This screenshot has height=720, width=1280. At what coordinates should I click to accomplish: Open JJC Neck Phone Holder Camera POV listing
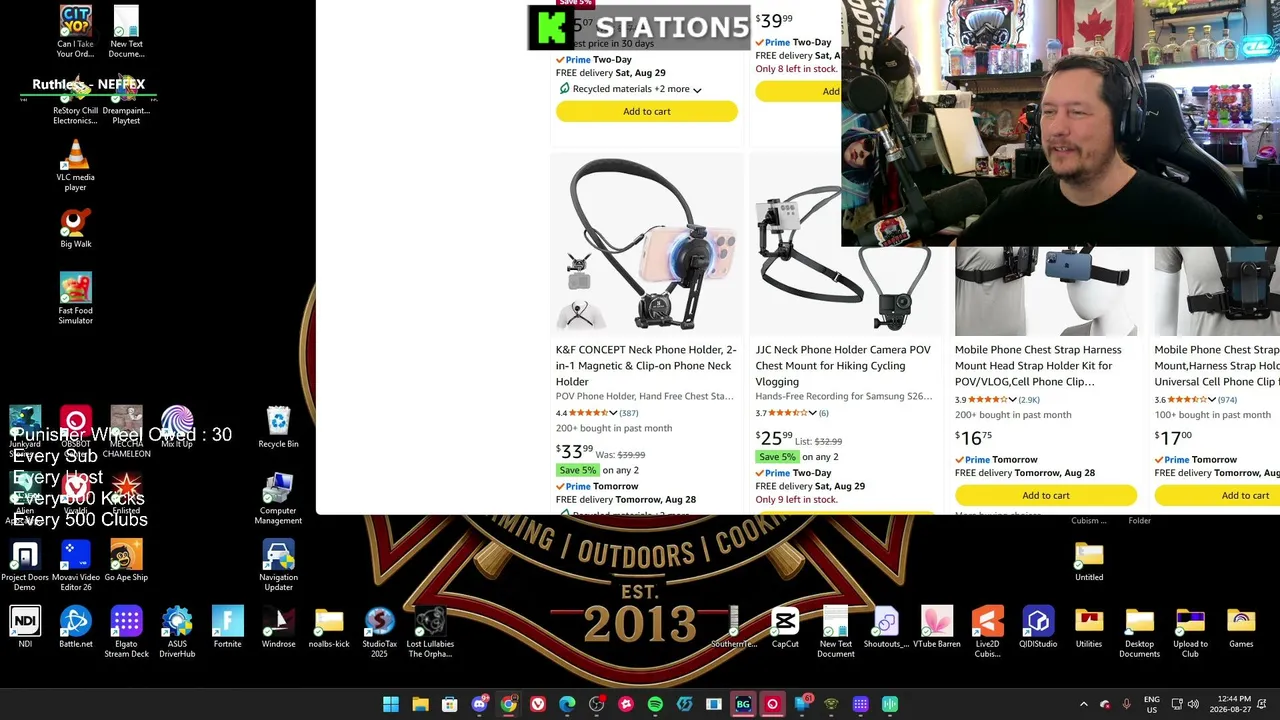pos(843,365)
